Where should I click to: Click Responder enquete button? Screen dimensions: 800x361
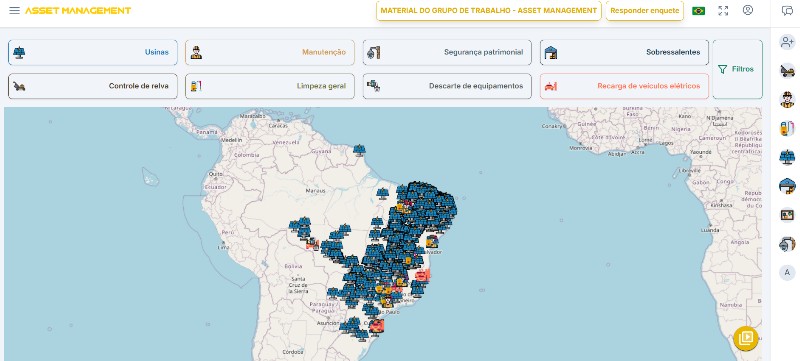click(644, 11)
